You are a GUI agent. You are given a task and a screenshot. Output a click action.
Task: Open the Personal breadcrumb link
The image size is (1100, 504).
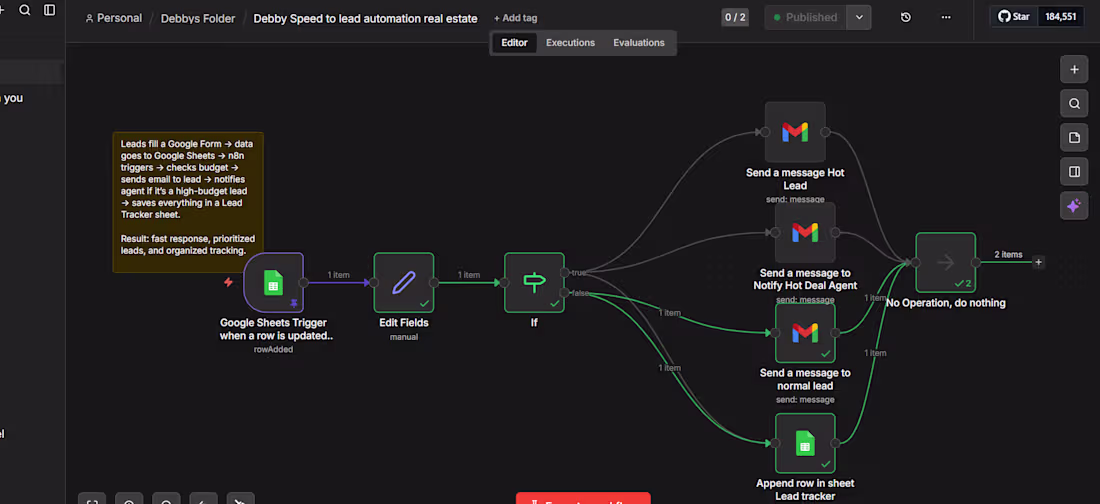coord(113,18)
